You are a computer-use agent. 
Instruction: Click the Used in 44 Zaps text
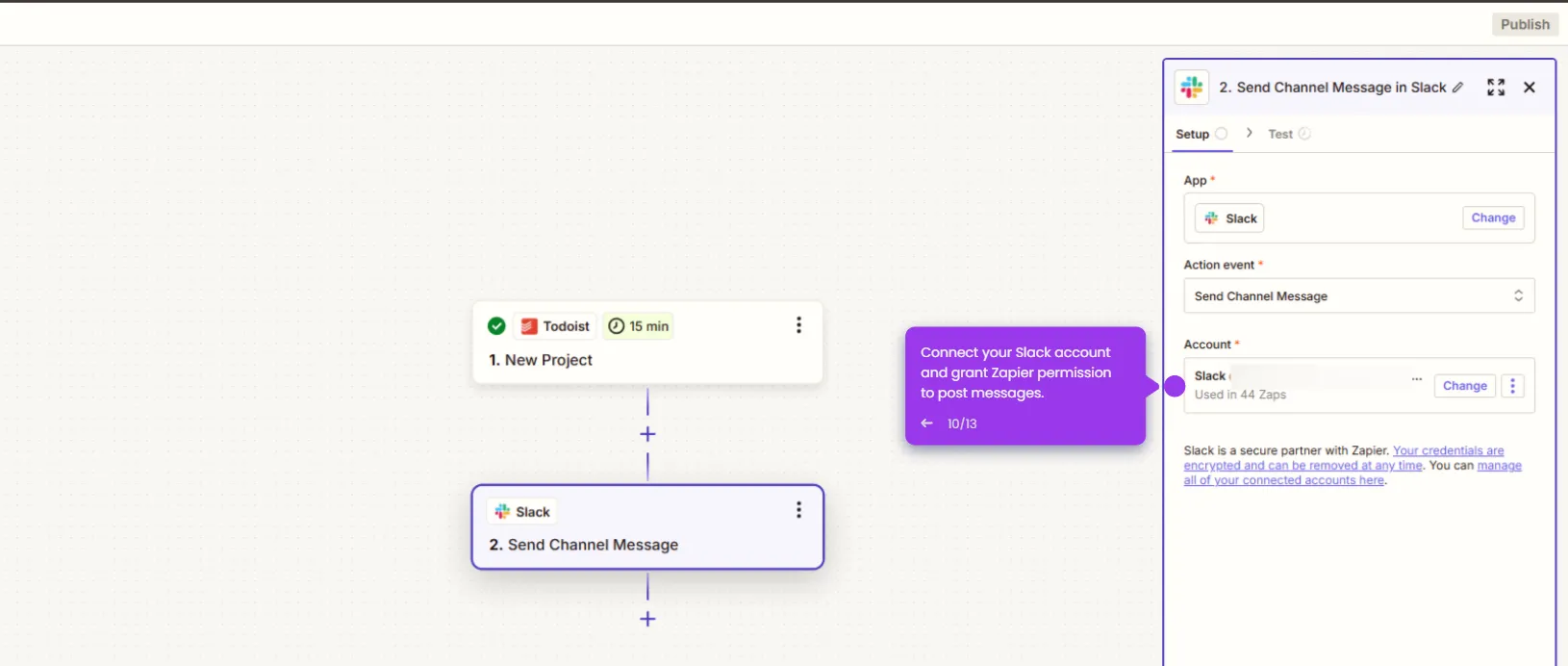[x=1240, y=395]
